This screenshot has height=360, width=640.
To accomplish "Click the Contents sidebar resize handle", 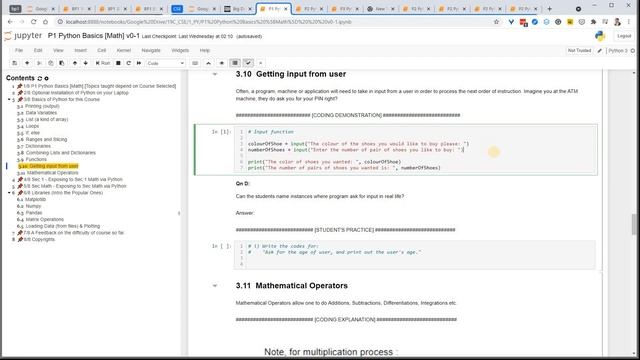I will (x=179, y=213).
